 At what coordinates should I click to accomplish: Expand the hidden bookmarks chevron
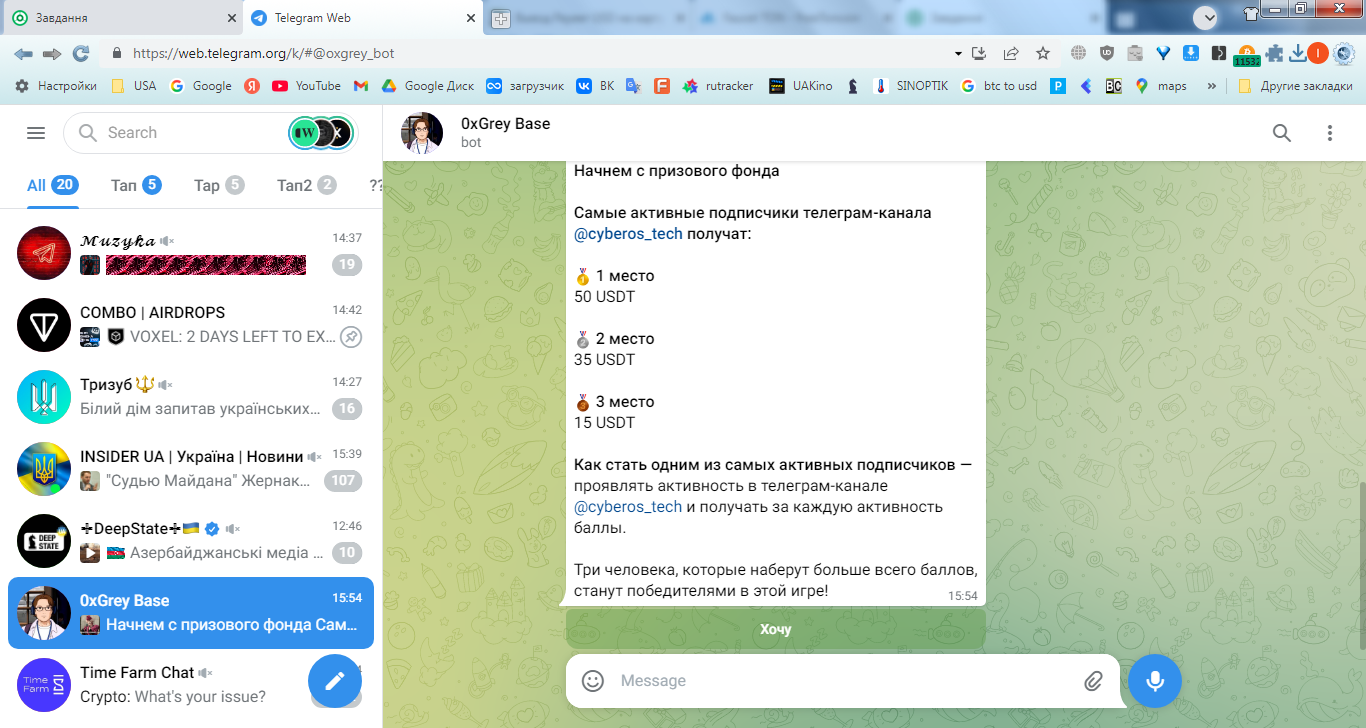[x=1212, y=86]
